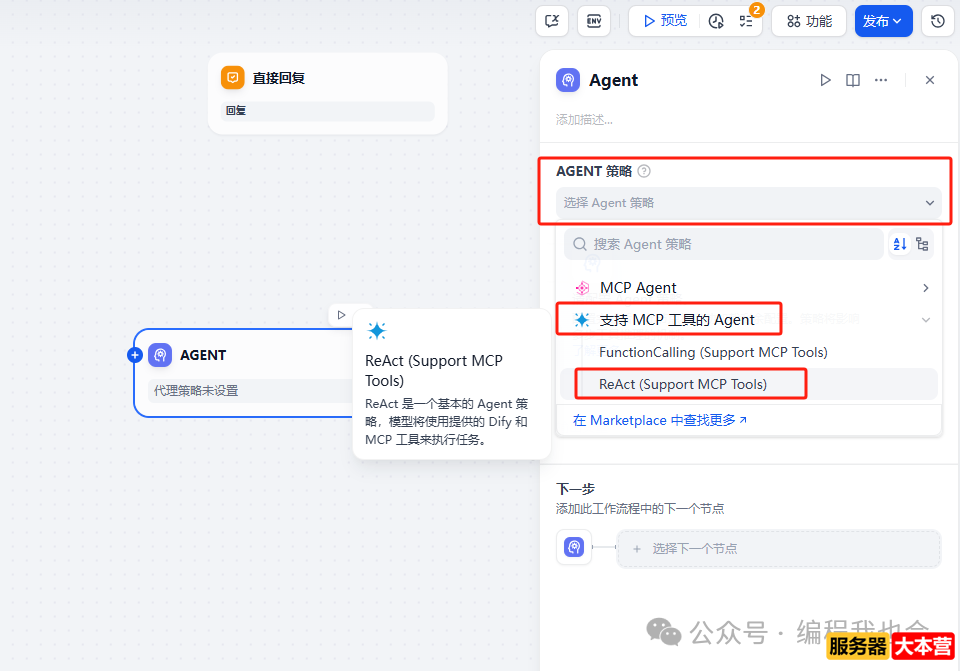Open the help book icon in Agent panel
This screenshot has height=671, width=960.
(x=852, y=80)
